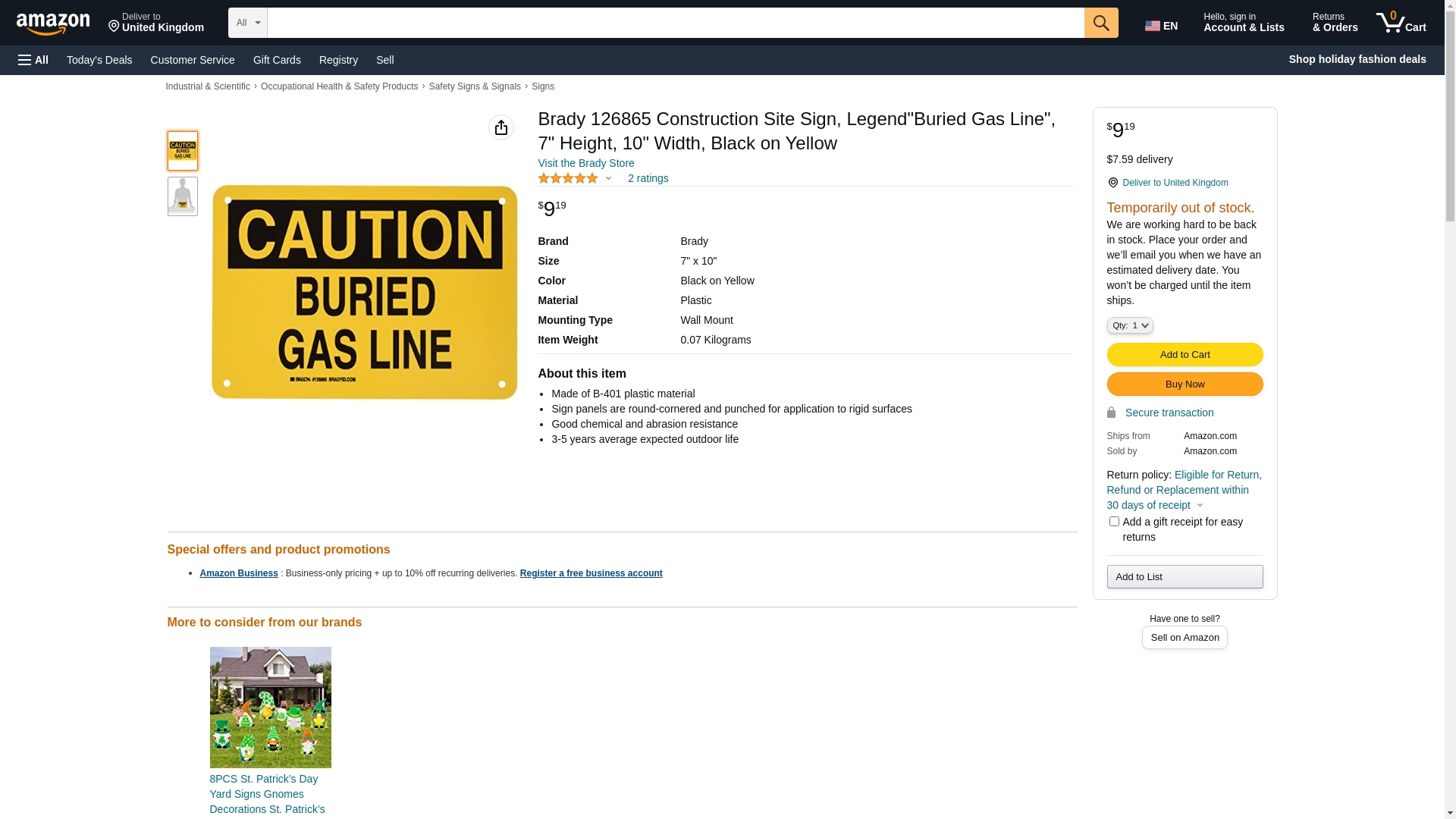This screenshot has width=1456, height=819.
Task: Open Today's Deals in navigation bar
Action: point(99,60)
